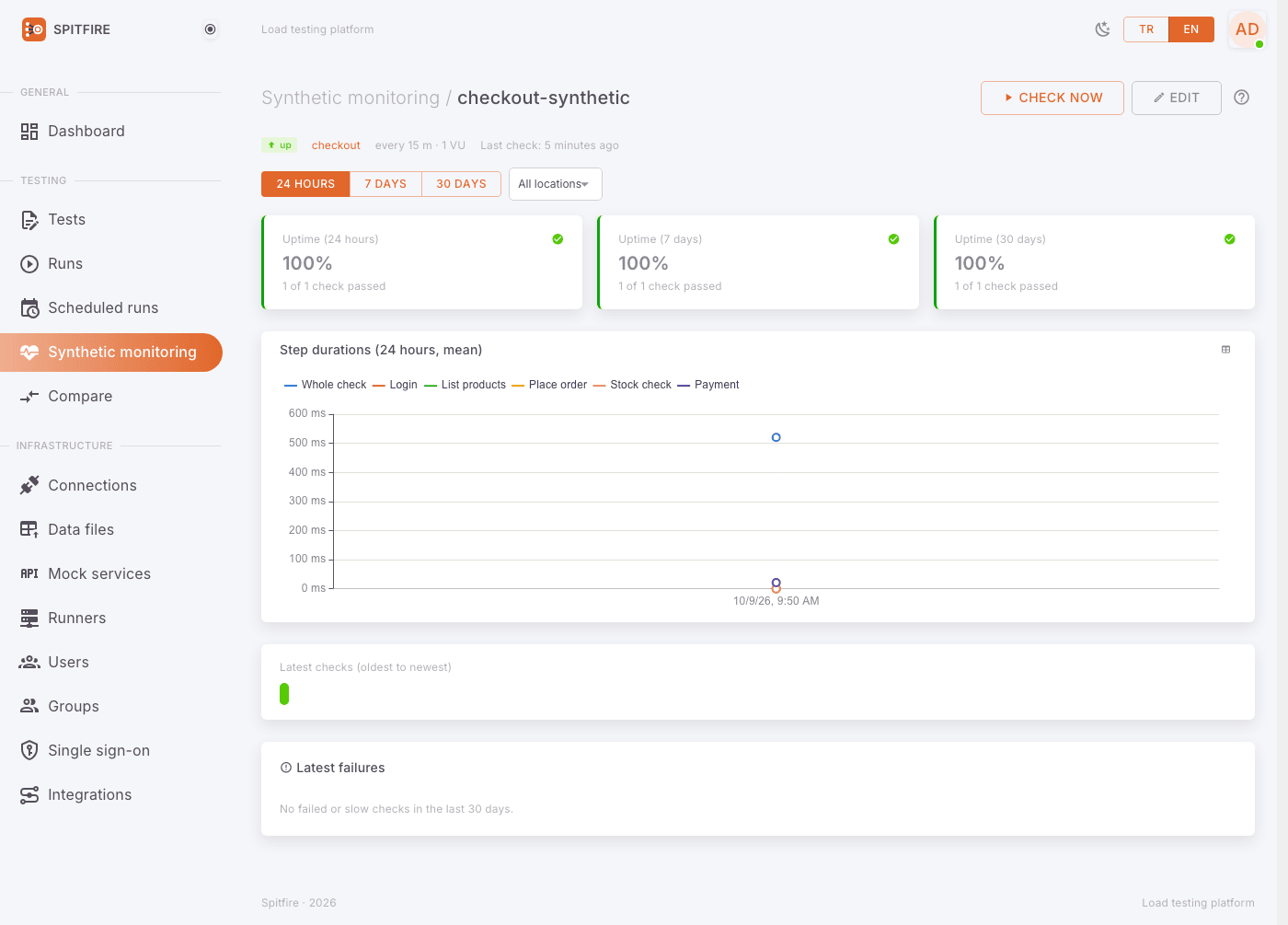Click the green latest check bar
1288x925 pixels.
tap(284, 694)
